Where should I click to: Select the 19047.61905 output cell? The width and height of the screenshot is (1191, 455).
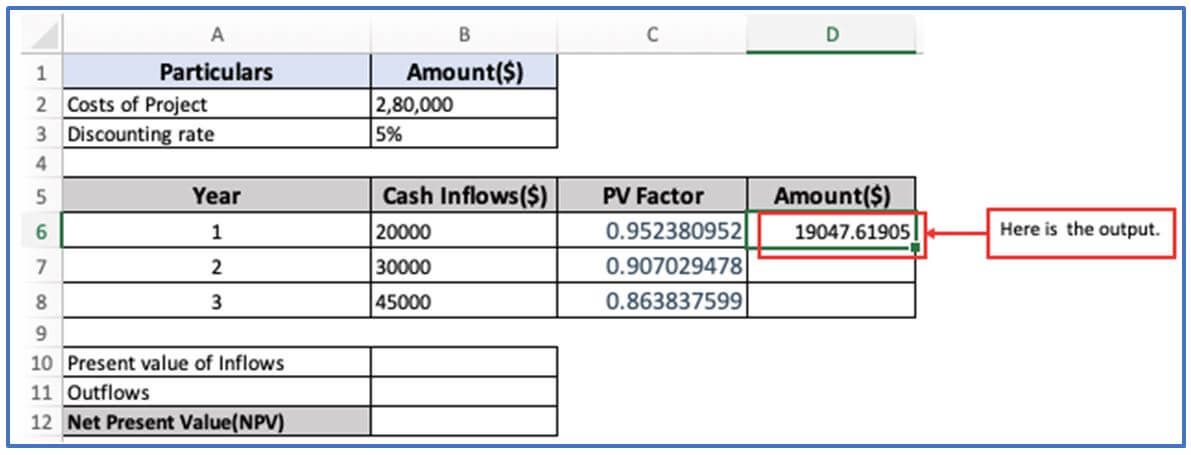click(x=831, y=231)
